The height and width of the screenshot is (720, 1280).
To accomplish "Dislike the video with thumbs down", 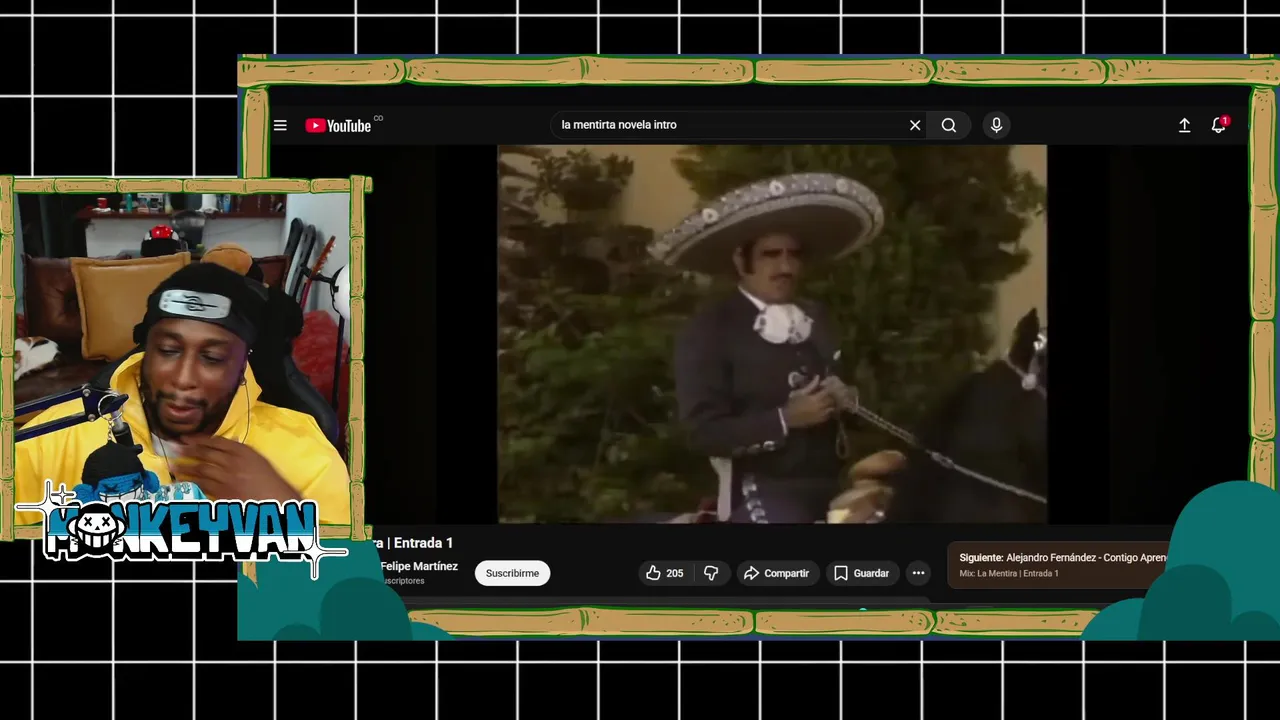I will click(711, 573).
